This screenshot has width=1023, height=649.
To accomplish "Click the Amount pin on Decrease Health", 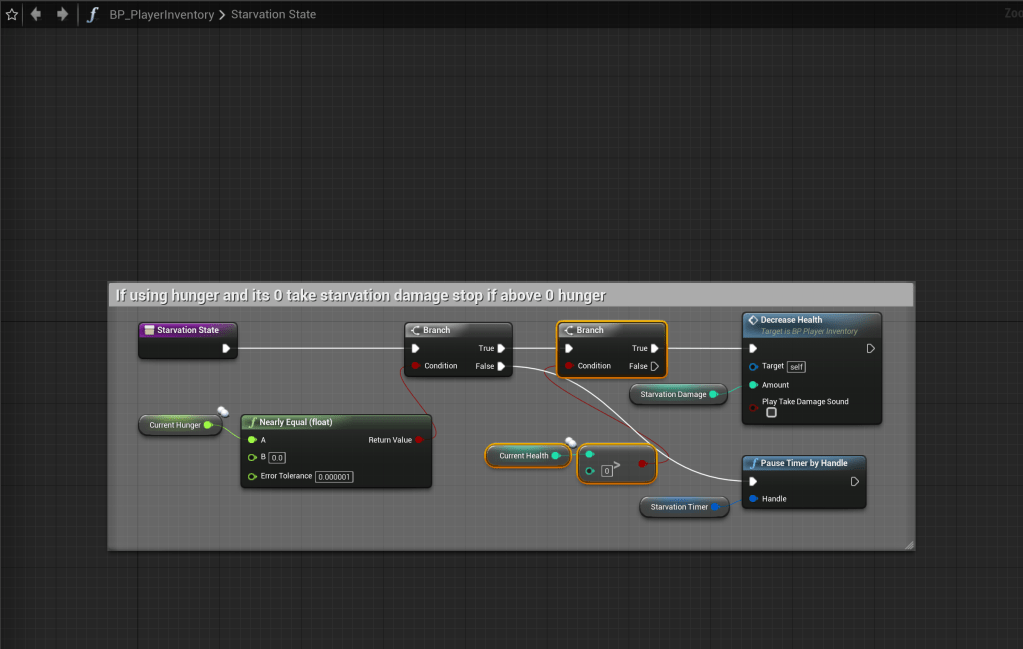I will pyautogui.click(x=753, y=385).
